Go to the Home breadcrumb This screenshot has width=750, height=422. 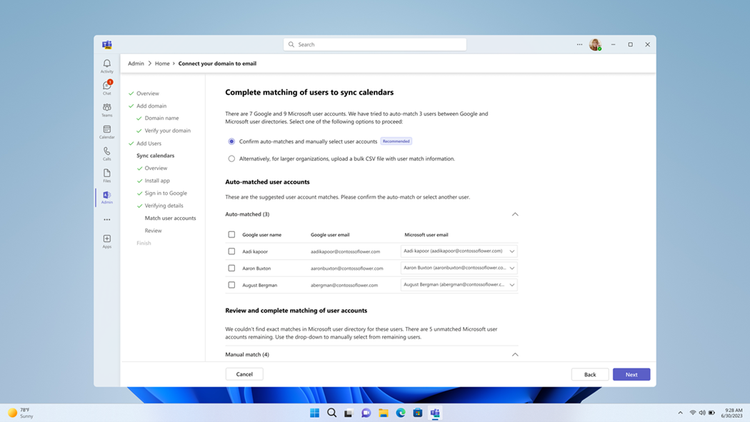tap(162, 63)
